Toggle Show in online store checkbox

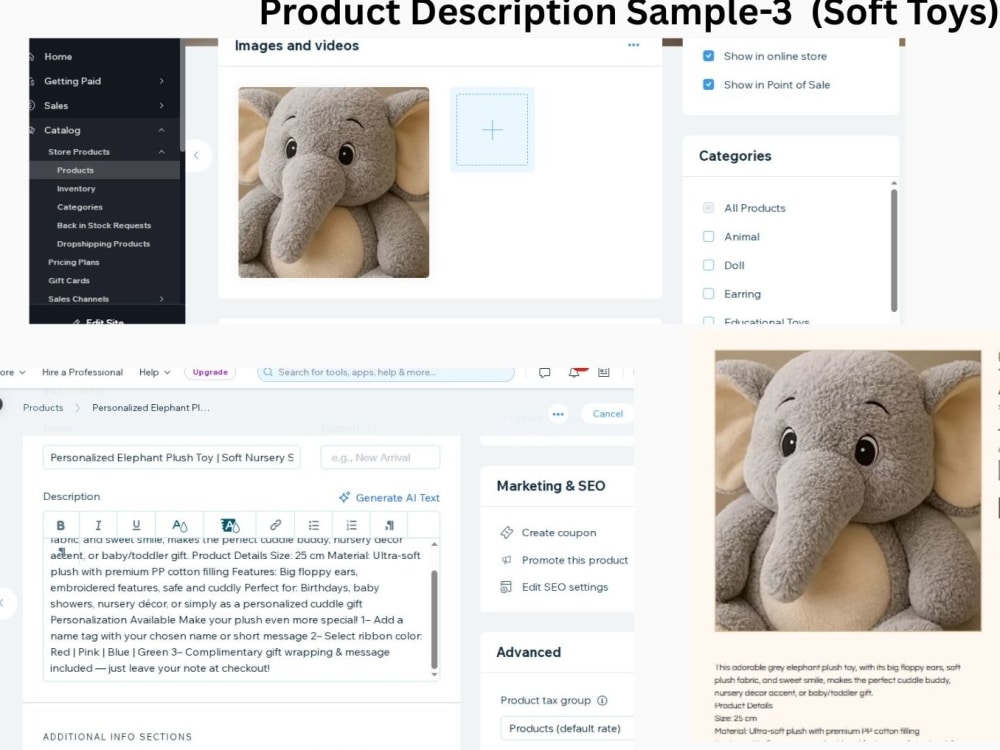point(708,56)
